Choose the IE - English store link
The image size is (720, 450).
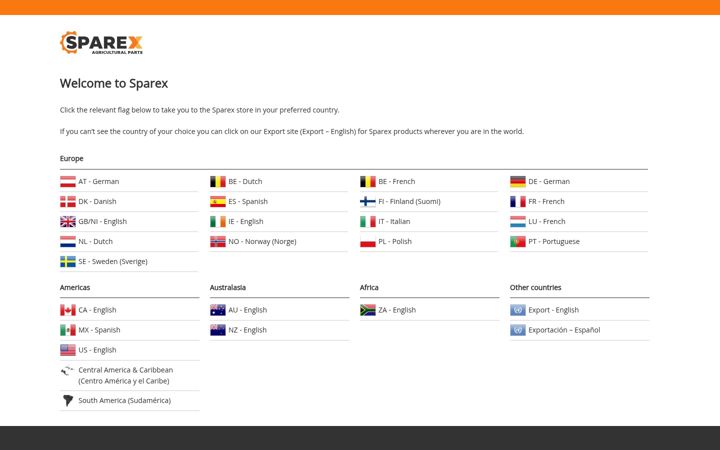(246, 221)
